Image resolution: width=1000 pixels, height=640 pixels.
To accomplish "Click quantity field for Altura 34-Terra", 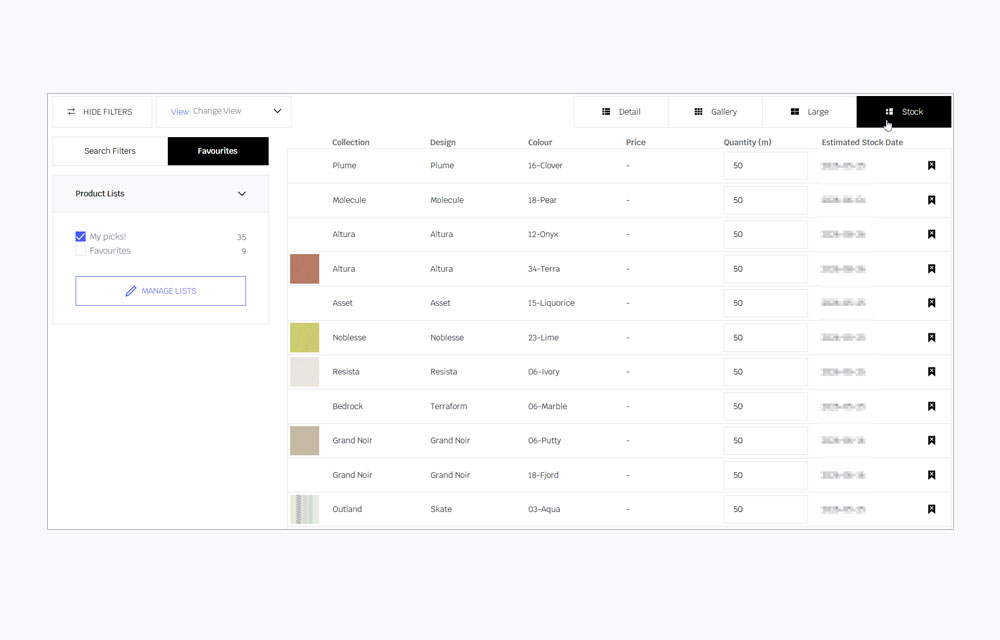I will (x=765, y=269).
